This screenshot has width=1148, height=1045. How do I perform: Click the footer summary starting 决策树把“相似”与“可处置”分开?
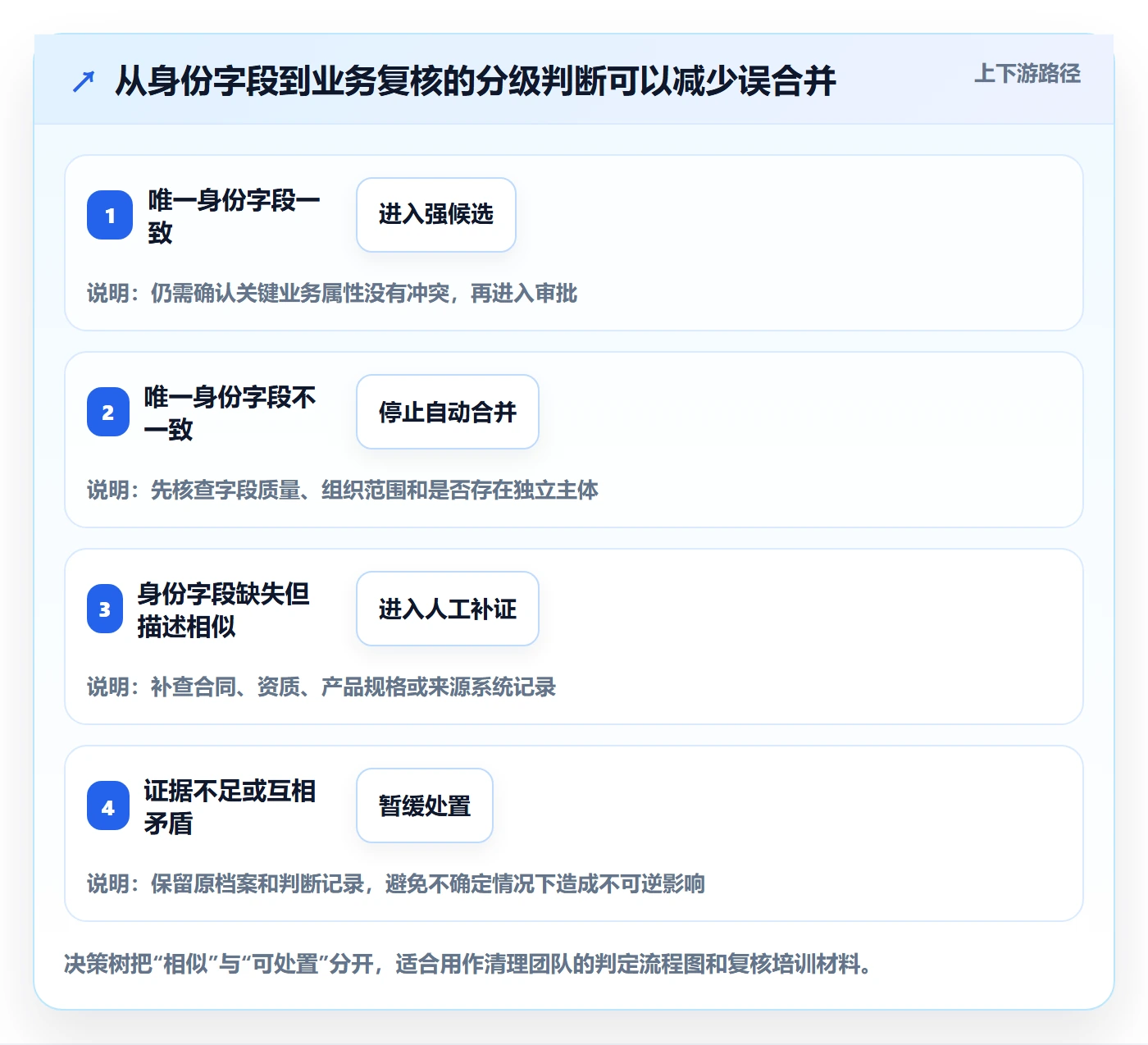[467, 963]
